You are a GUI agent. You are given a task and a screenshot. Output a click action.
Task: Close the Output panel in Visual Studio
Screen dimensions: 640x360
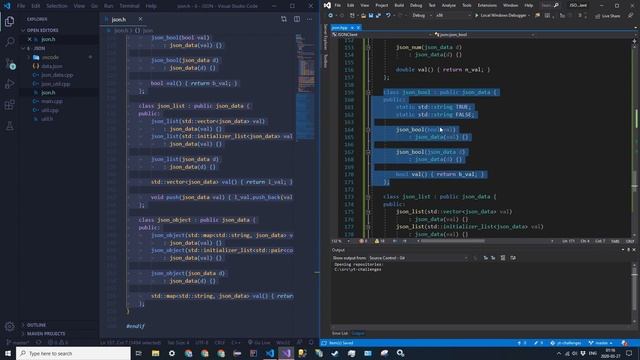click(634, 250)
